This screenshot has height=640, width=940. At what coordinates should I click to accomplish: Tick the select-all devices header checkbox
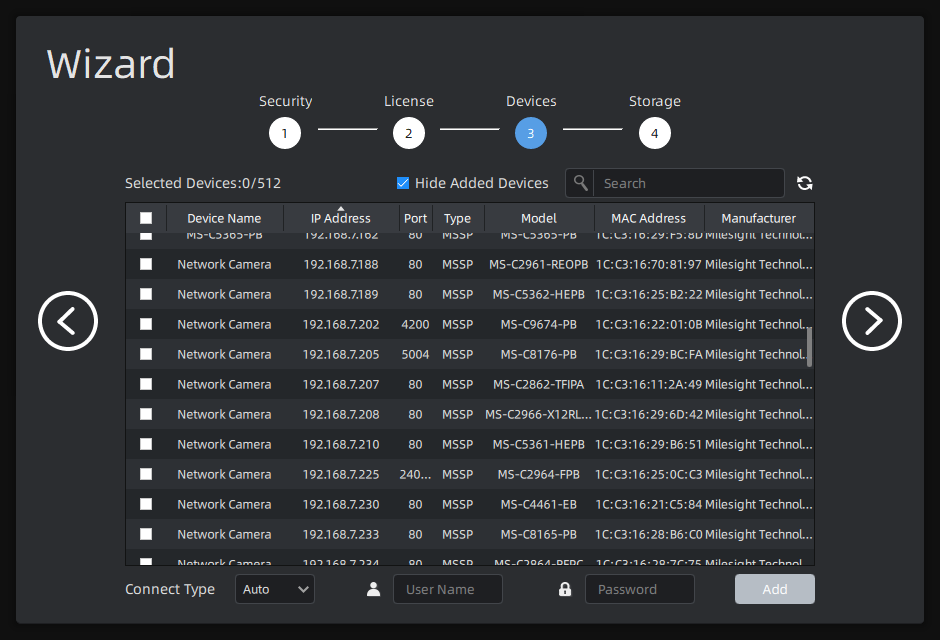tap(146, 218)
